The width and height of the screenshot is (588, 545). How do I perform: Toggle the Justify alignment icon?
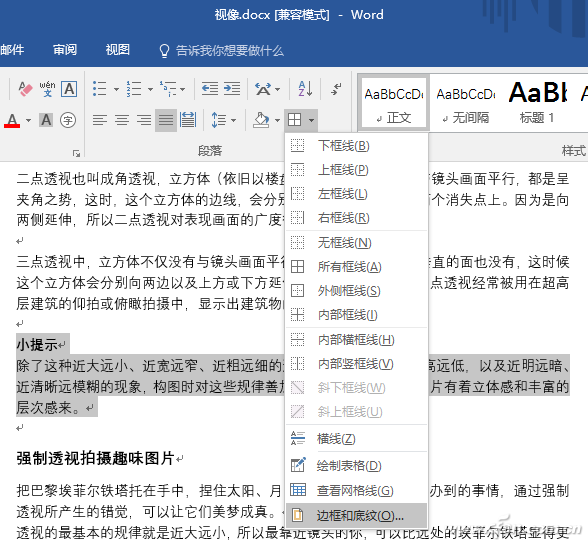(x=166, y=120)
